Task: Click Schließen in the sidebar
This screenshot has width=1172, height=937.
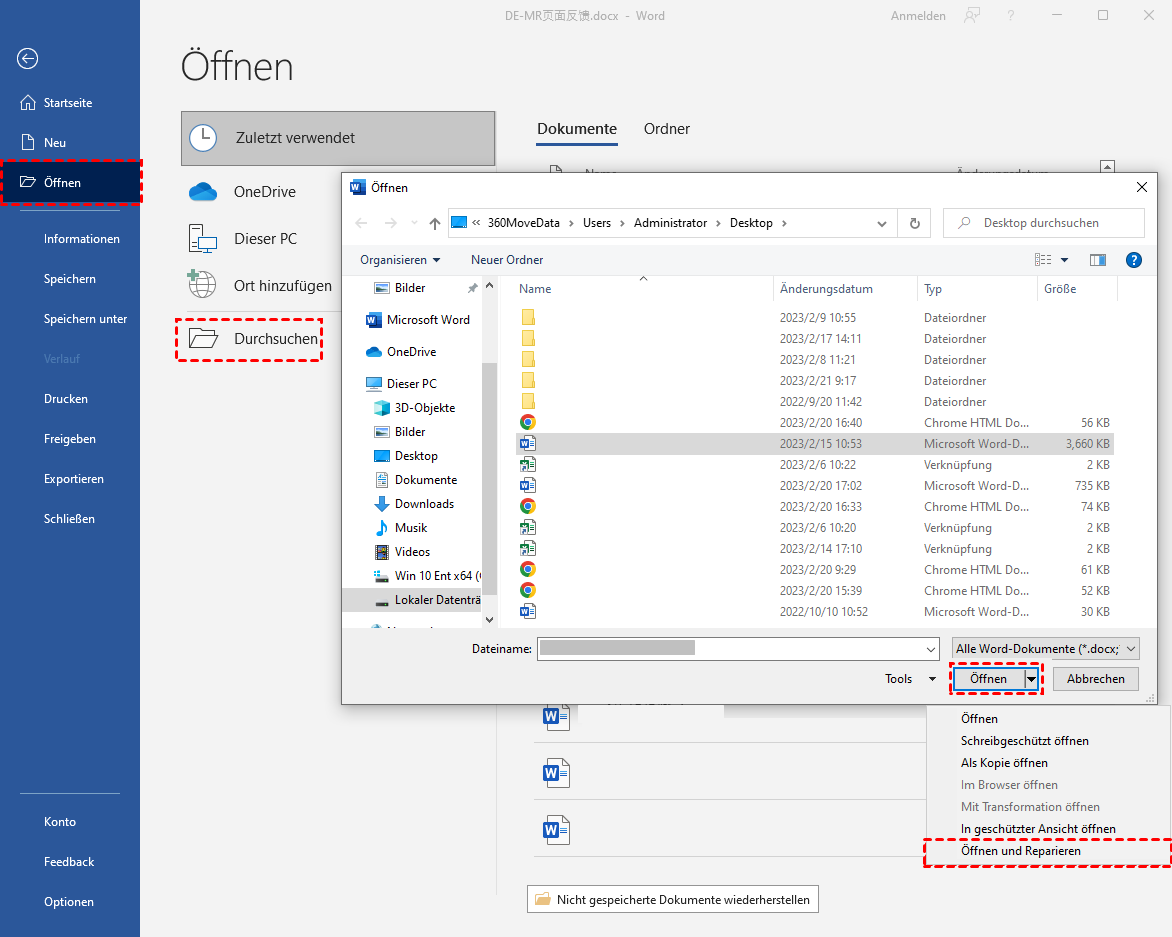Action: [69, 519]
